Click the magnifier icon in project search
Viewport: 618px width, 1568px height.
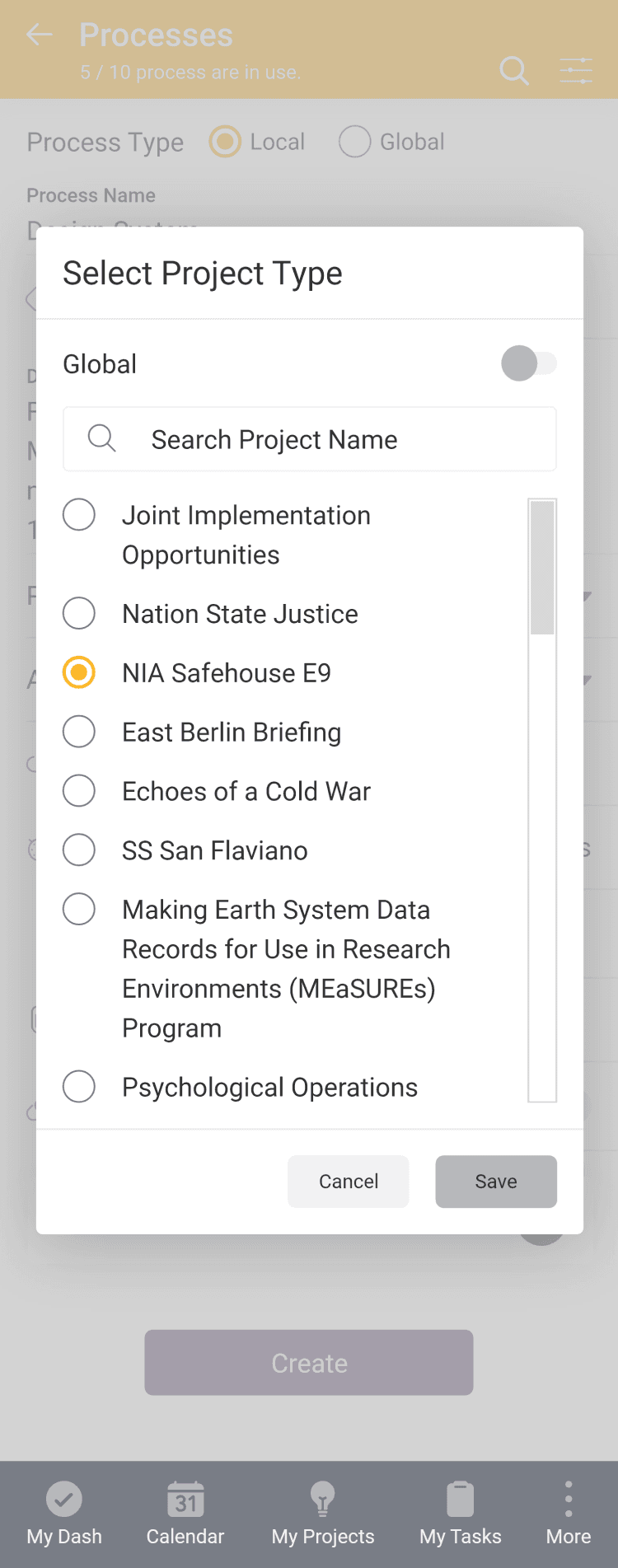pos(101,438)
